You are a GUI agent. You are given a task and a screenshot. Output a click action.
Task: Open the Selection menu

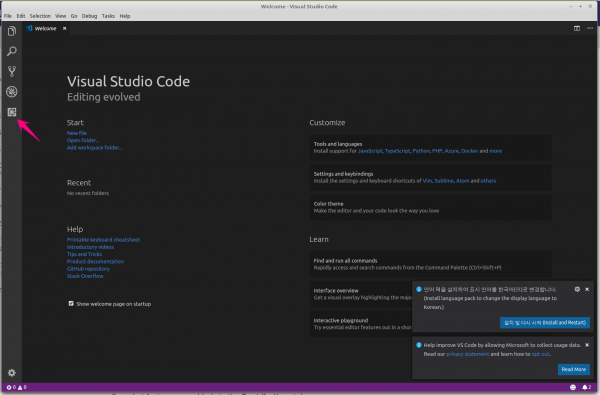[x=40, y=16]
